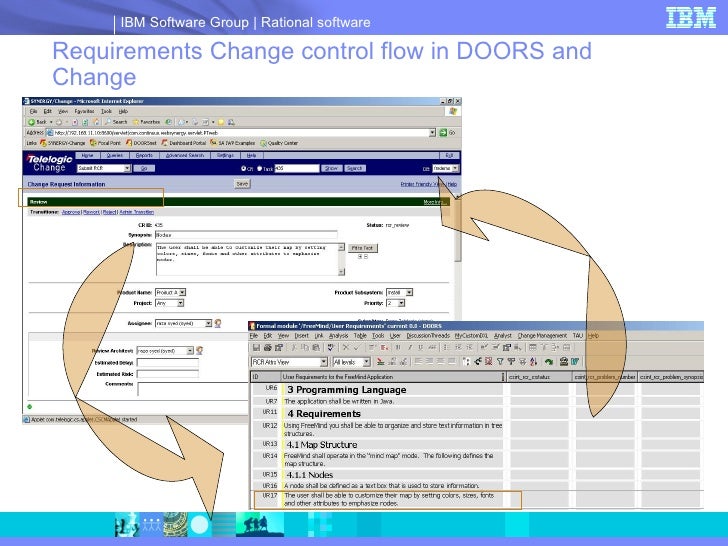Click the IE Search toolbar button

pyautogui.click(x=116, y=122)
